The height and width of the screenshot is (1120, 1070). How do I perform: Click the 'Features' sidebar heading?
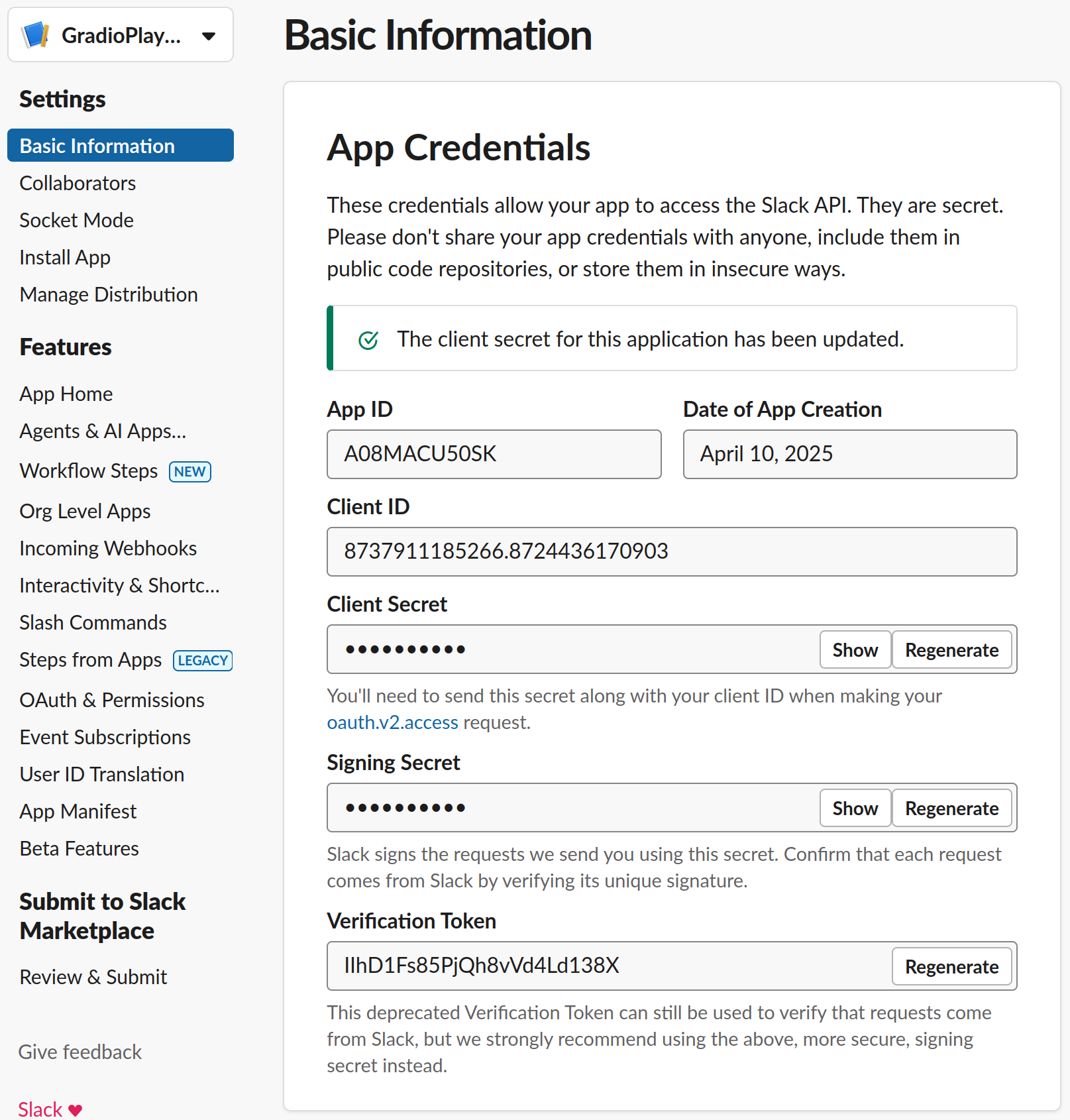66,347
